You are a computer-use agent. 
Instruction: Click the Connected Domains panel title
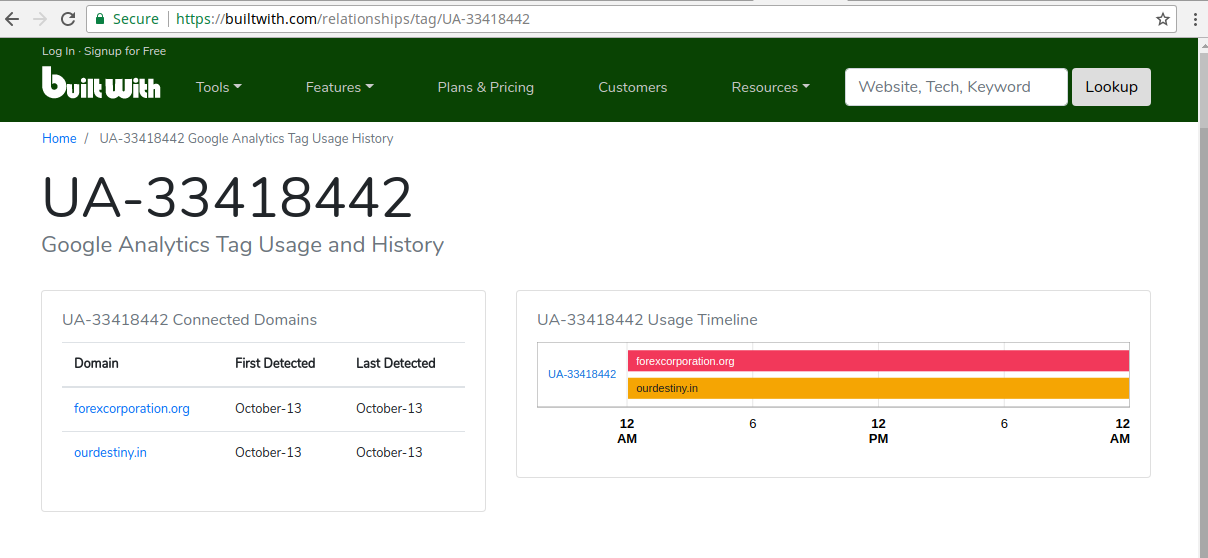[x=189, y=320]
